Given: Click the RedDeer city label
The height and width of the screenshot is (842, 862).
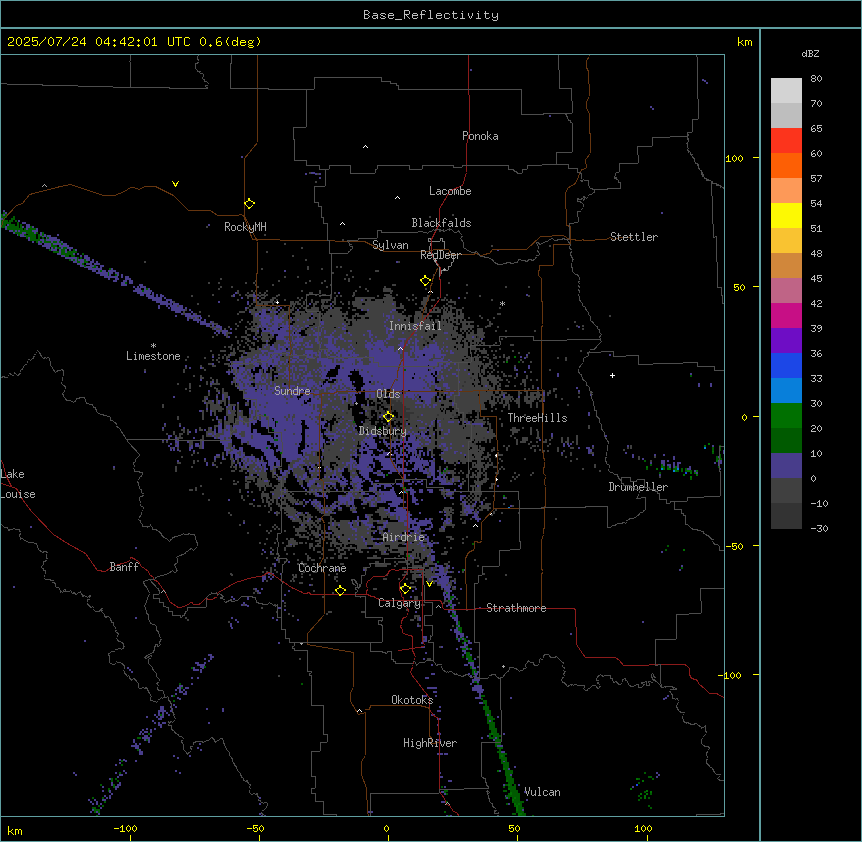Looking at the screenshot, I should (440, 255).
